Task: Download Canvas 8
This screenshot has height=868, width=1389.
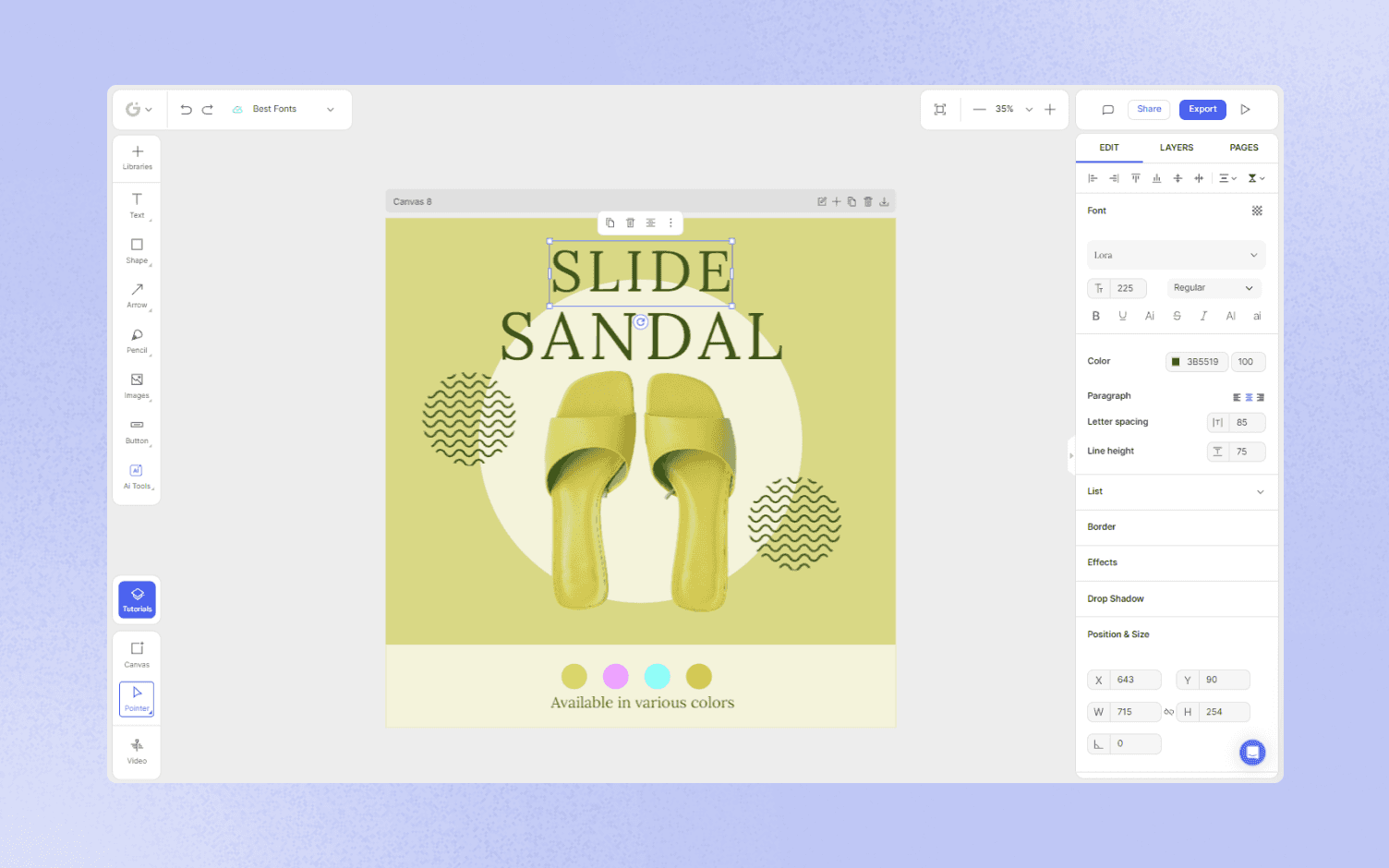Action: point(884,201)
